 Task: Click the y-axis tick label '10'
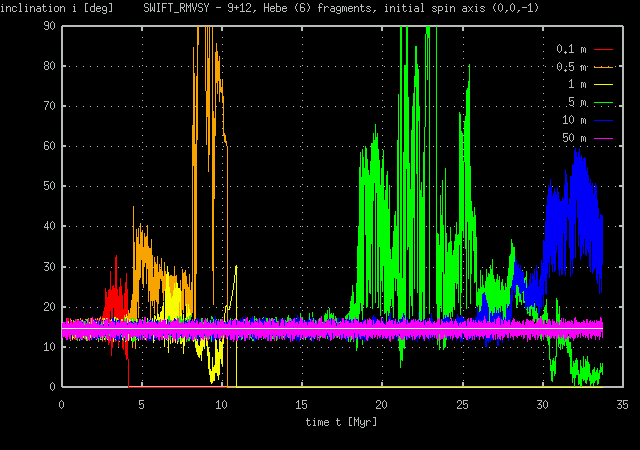[x=49, y=347]
